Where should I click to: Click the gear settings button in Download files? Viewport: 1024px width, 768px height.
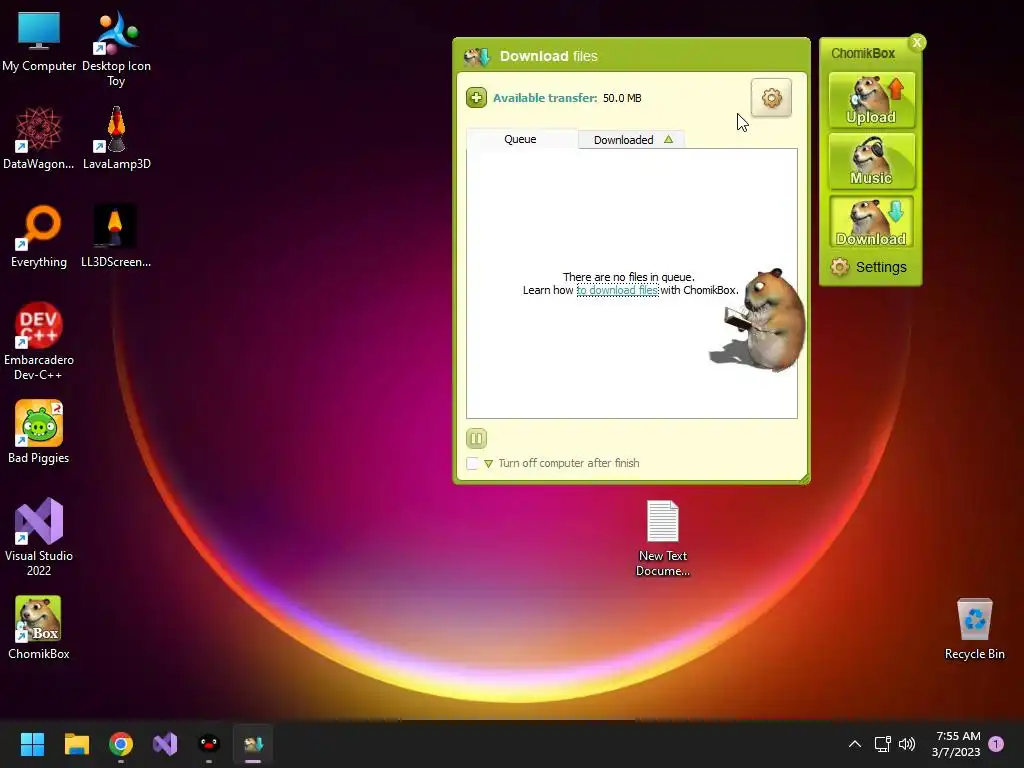point(771,98)
